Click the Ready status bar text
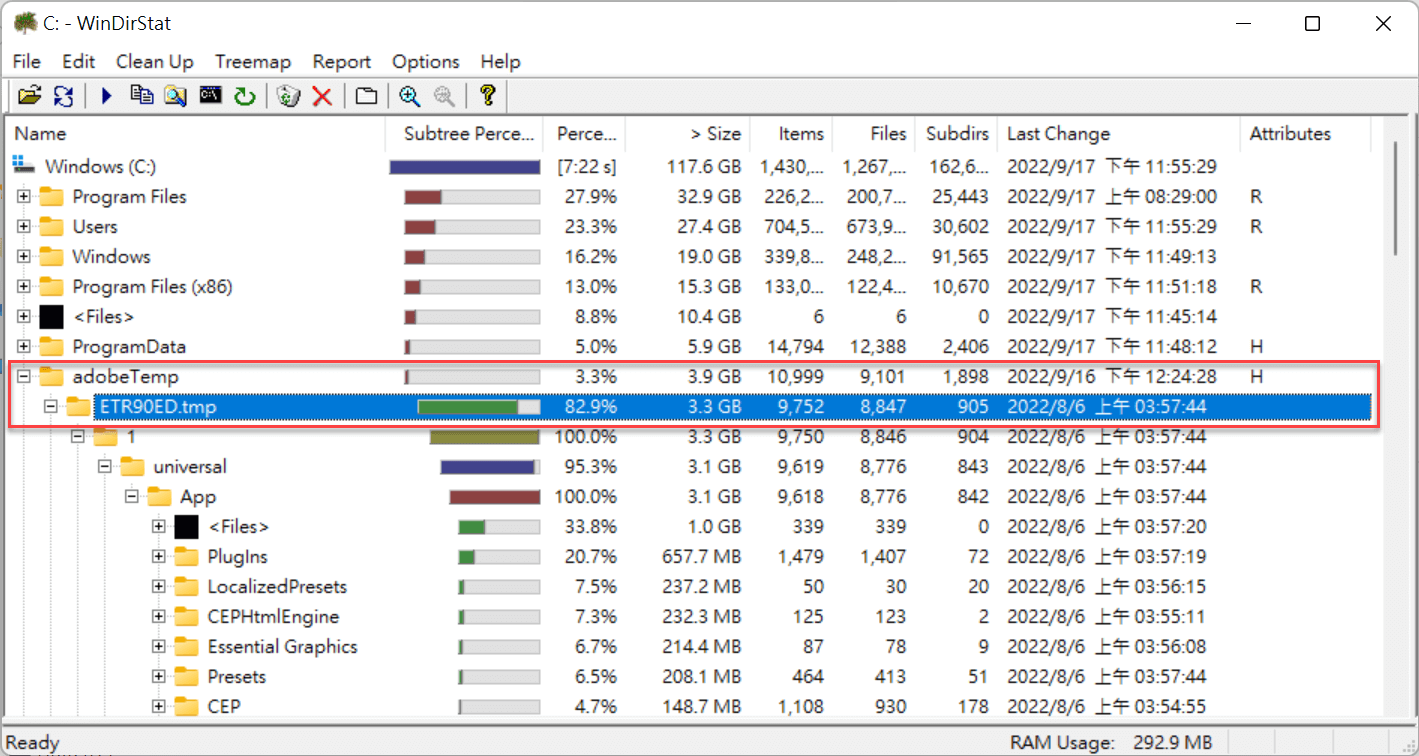Screen dimensions: 1419x756 pos(34,743)
